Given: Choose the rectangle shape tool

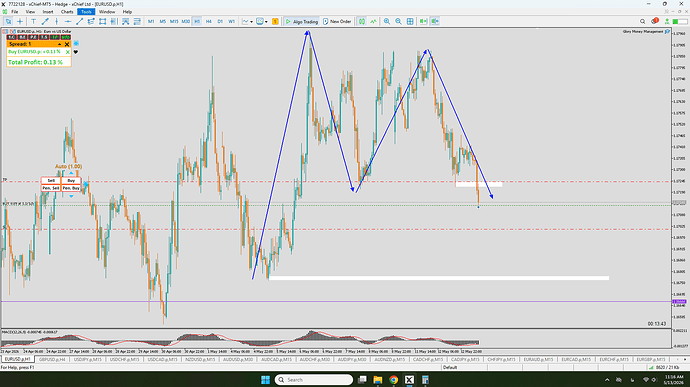Looking at the screenshot, I should click(x=103, y=21).
